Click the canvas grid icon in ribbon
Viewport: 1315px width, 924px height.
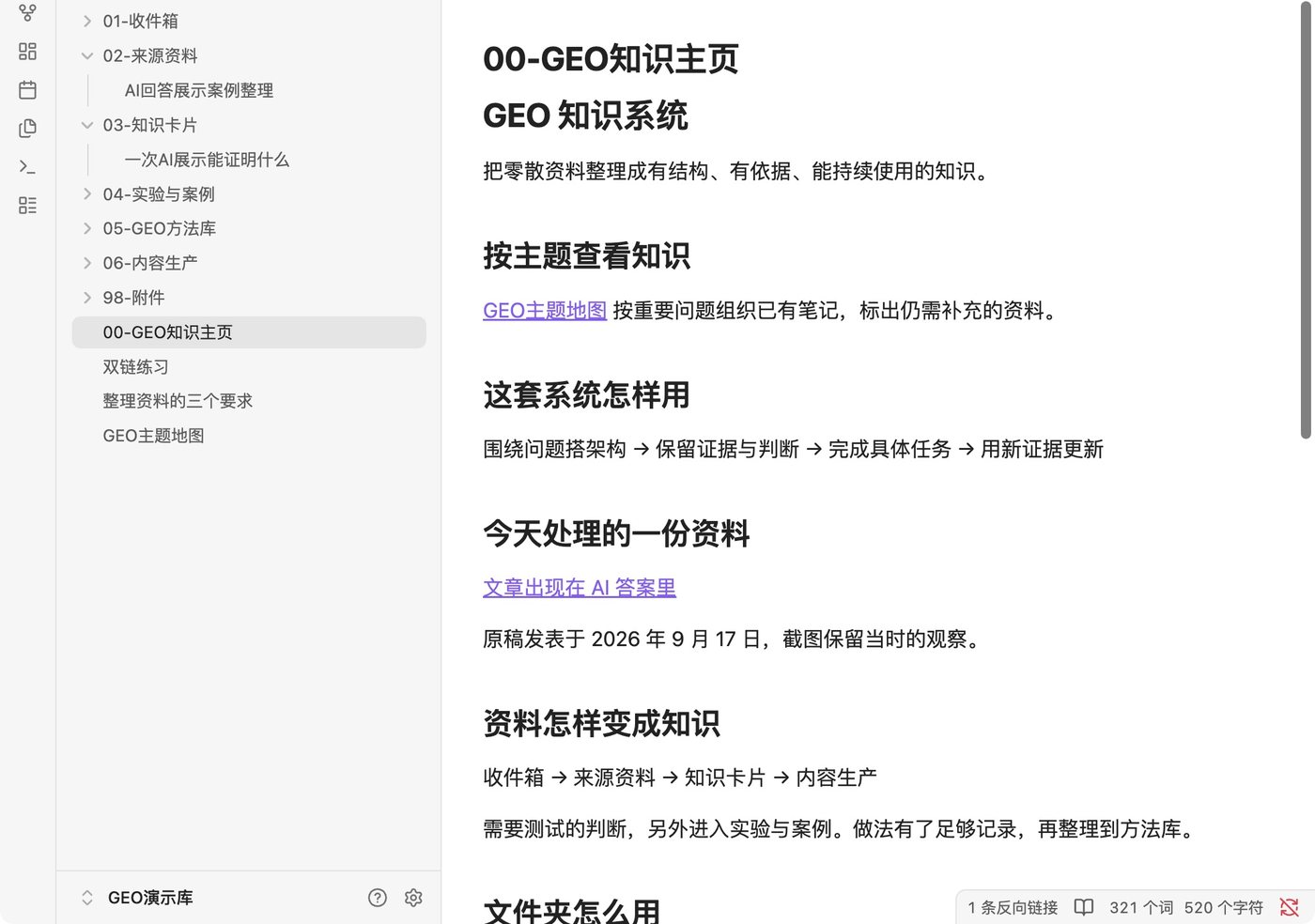(x=27, y=52)
